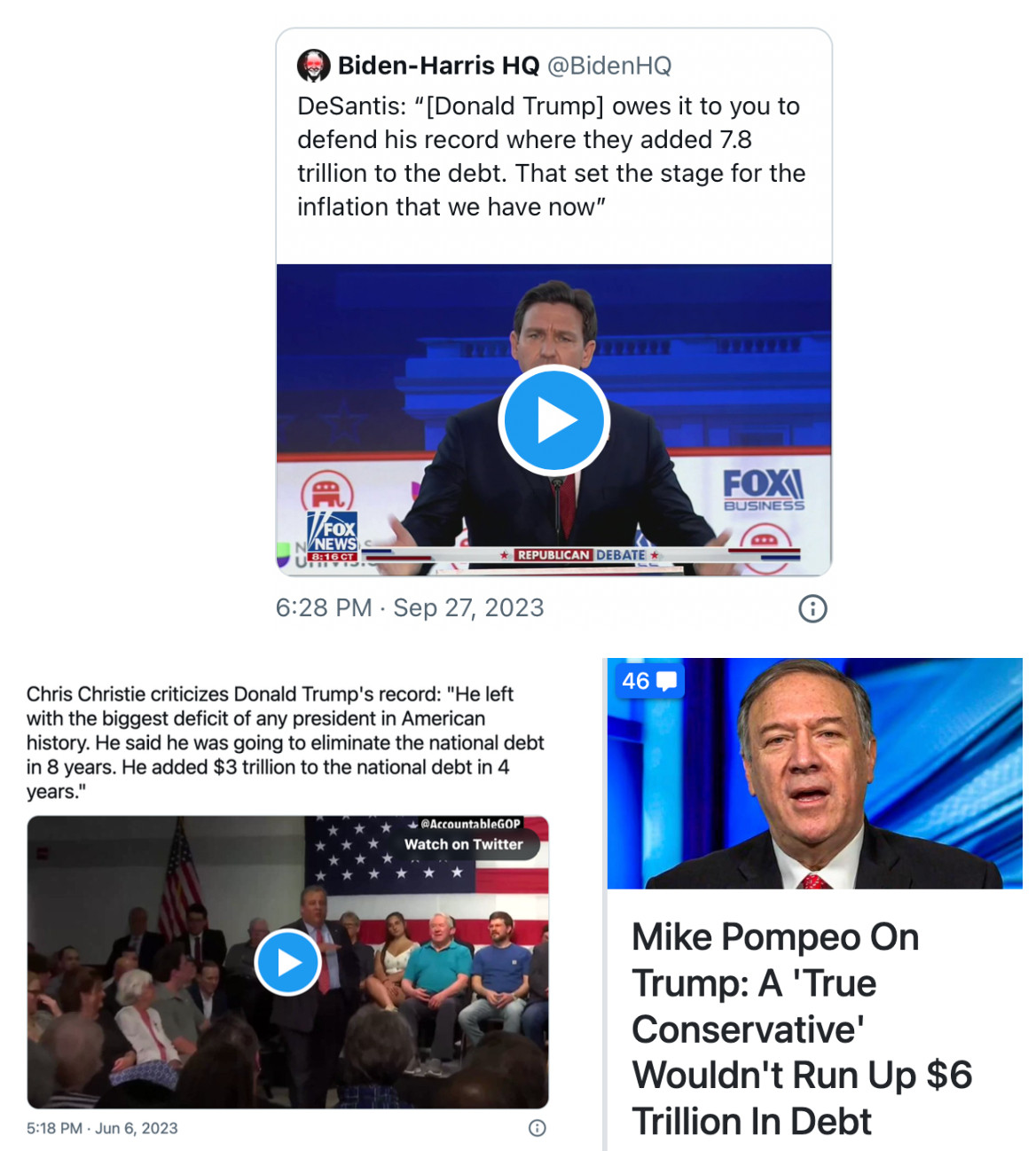Image resolution: width=1036 pixels, height=1151 pixels.
Task: Open the Mike Pompeo article thumbnail image
Action: [814, 773]
